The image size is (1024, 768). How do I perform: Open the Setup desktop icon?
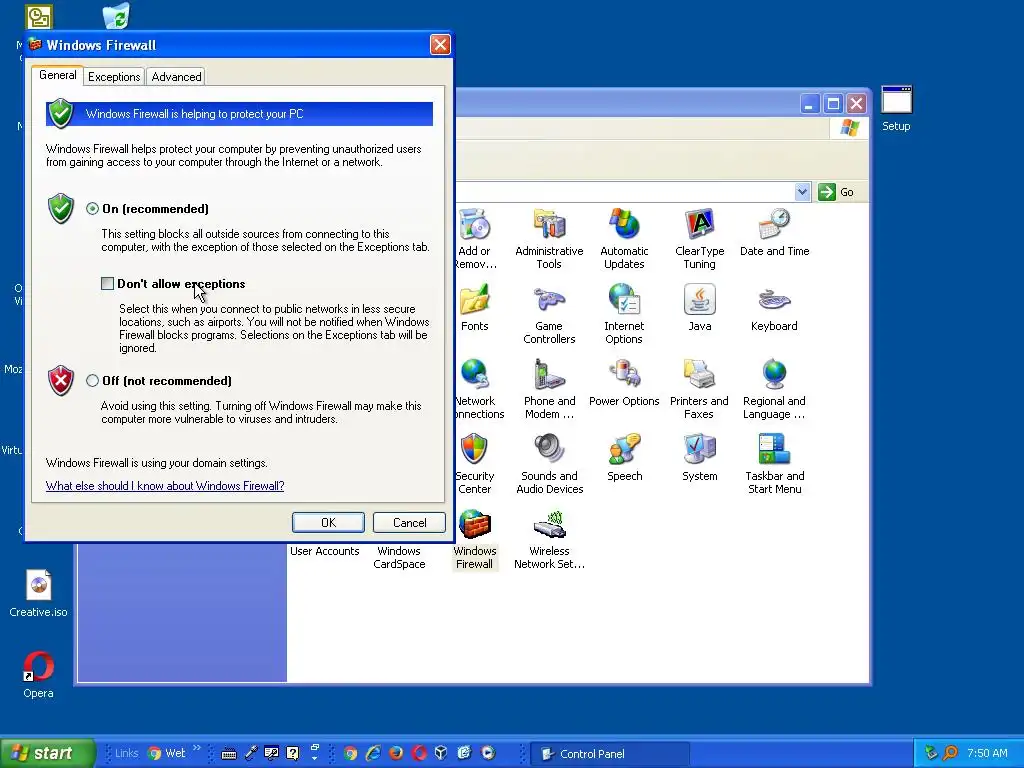896,109
